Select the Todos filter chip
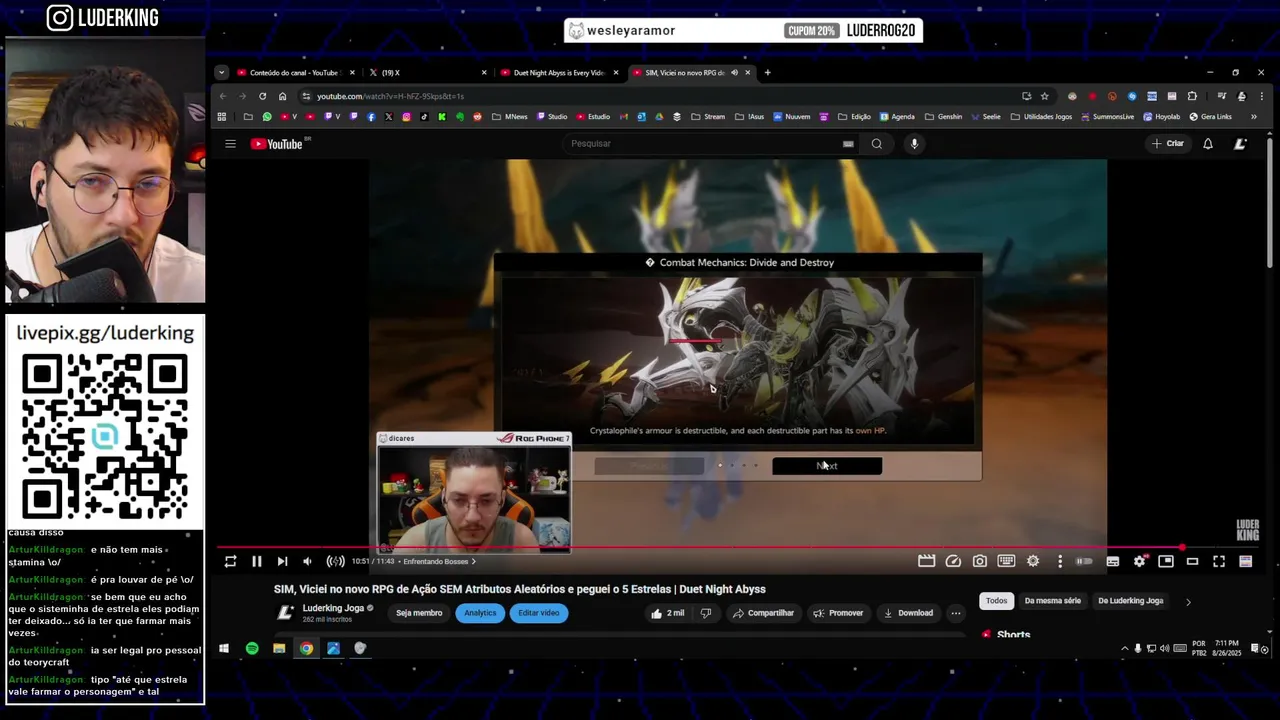This screenshot has width=1280, height=720. click(x=997, y=601)
